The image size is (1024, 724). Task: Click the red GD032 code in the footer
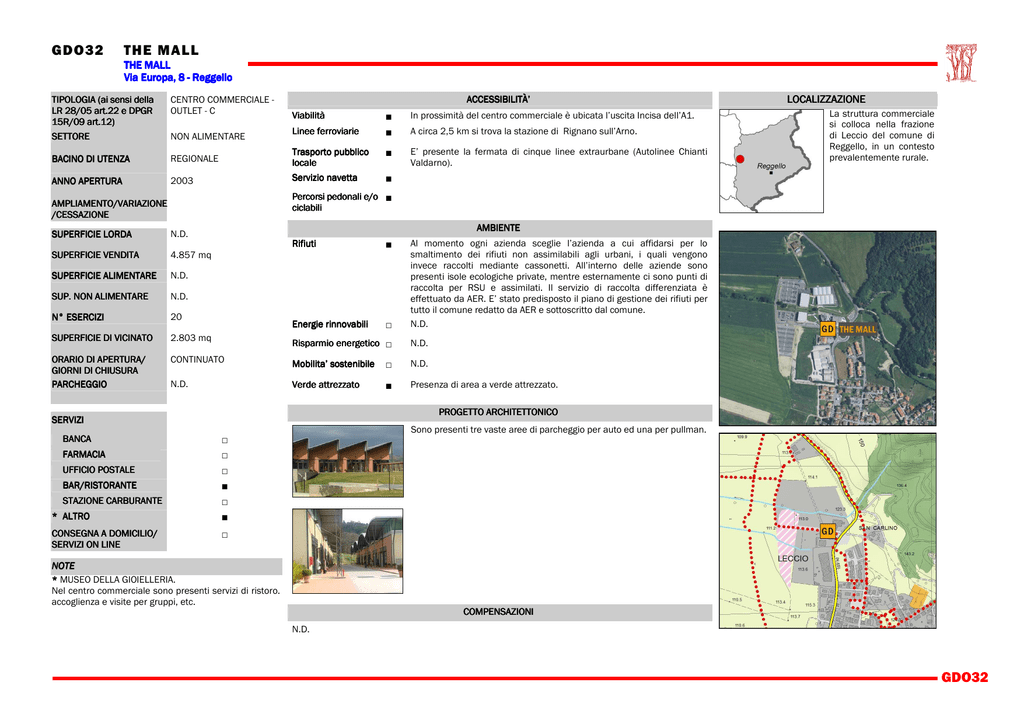point(965,678)
